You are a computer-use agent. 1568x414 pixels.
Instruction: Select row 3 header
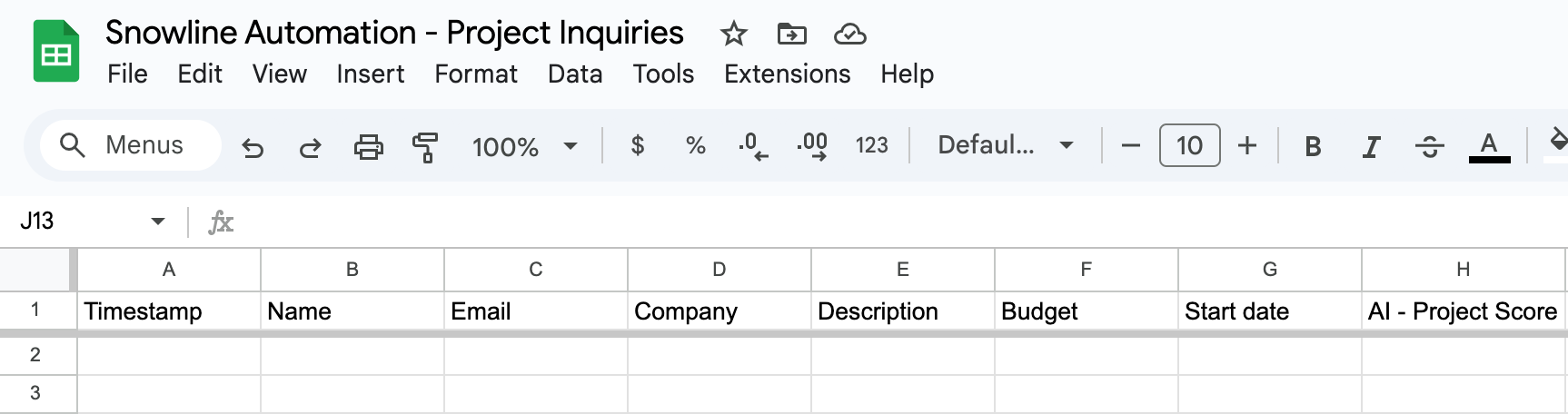pos(35,394)
